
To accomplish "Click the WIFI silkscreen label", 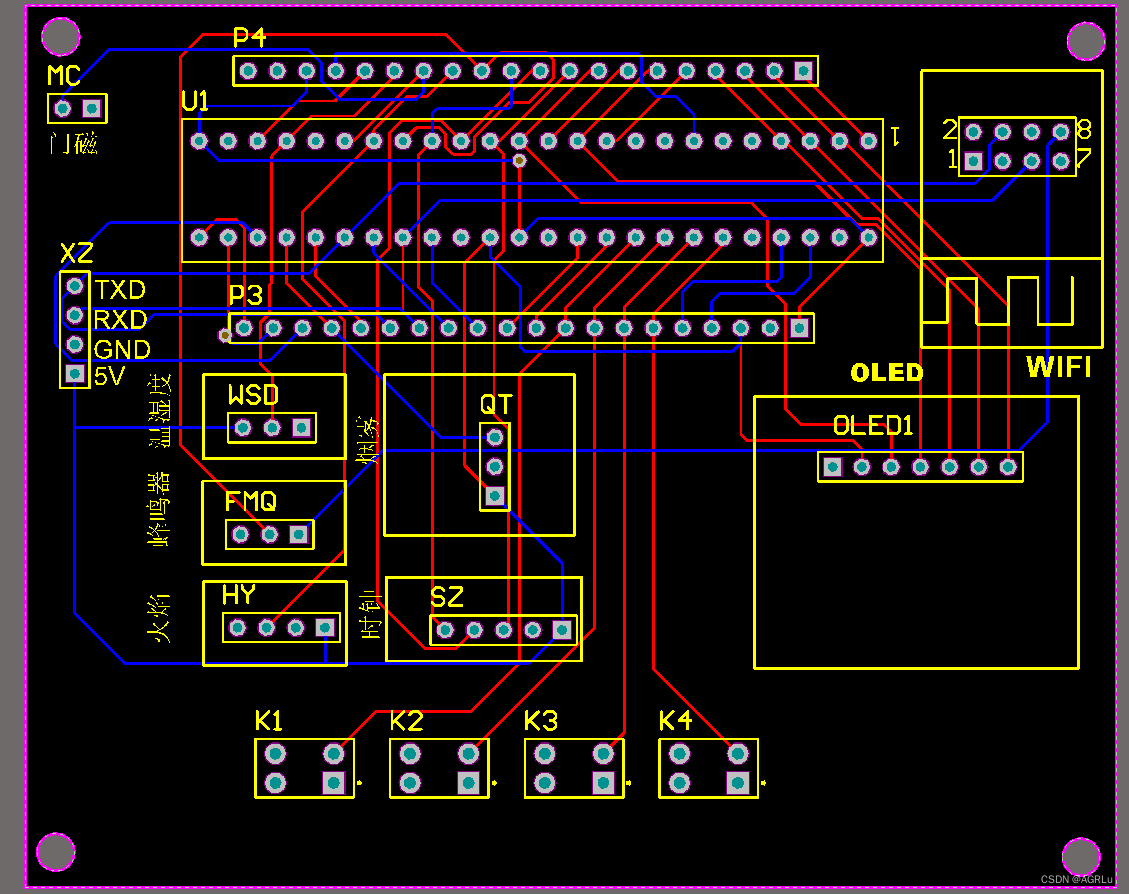I will [x=1058, y=367].
